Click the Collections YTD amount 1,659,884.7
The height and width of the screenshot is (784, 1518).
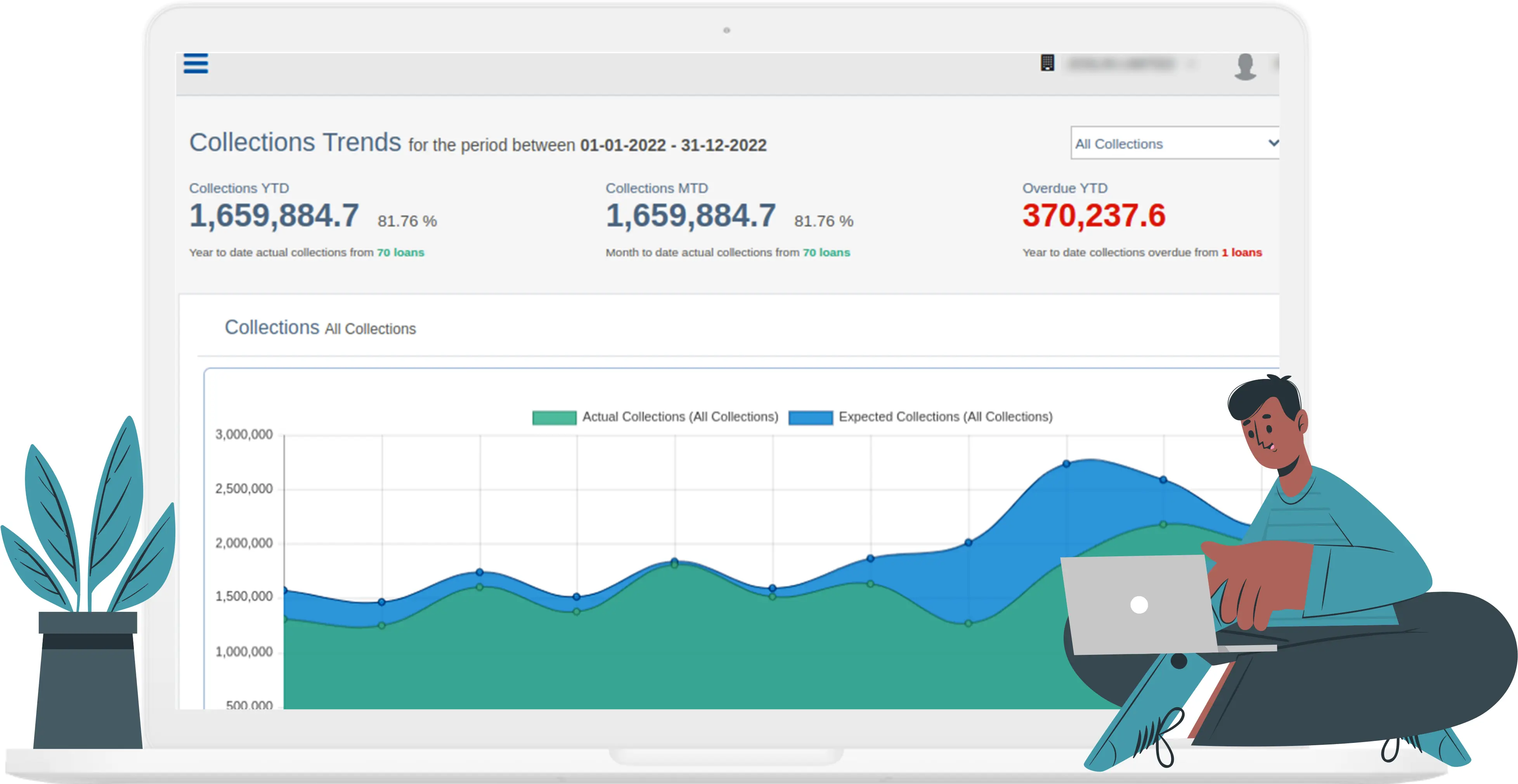[274, 216]
